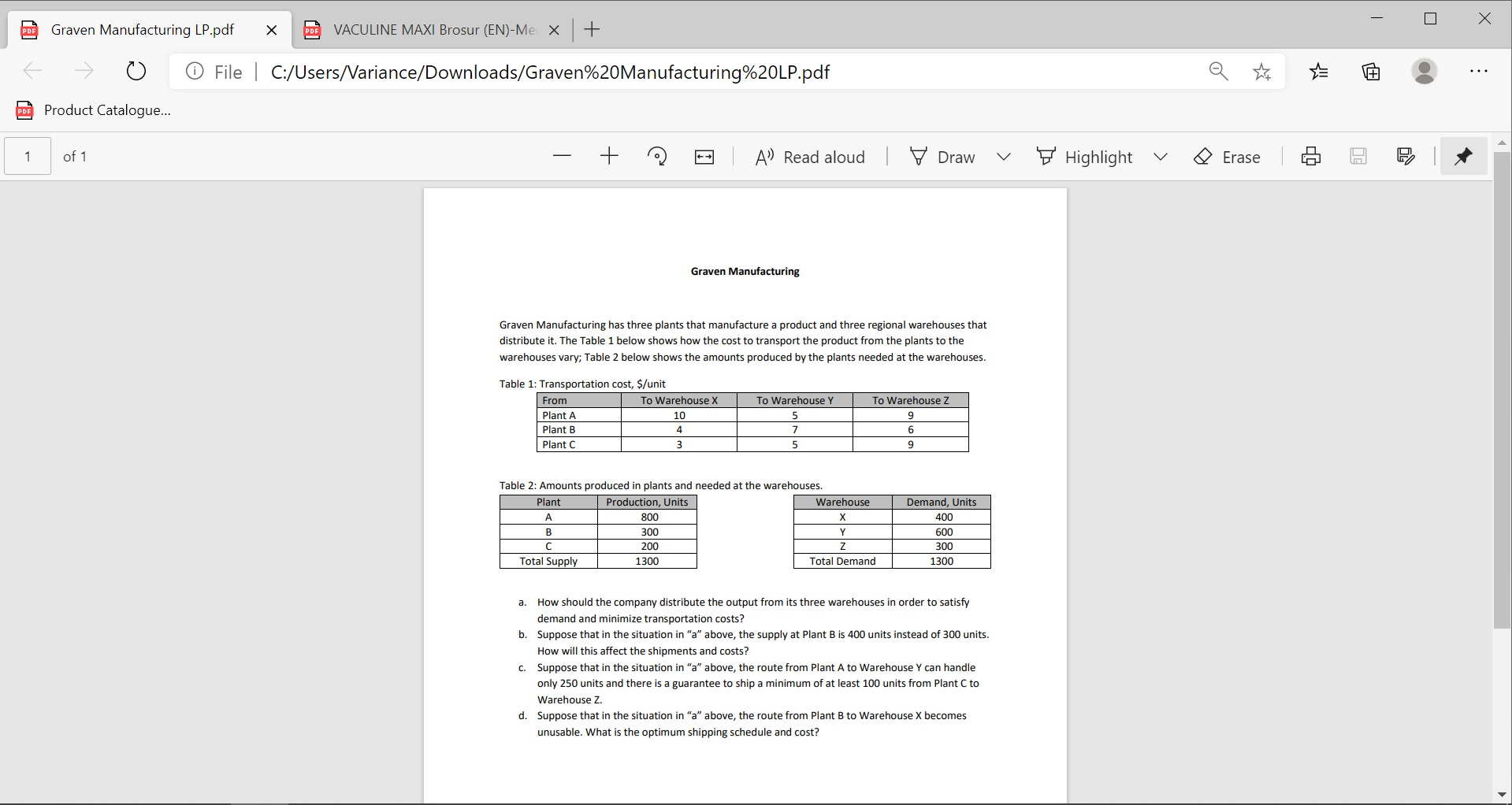Screen dimensions: 1512x805
Task: Open browser Settings and more menu
Action: point(1479,72)
